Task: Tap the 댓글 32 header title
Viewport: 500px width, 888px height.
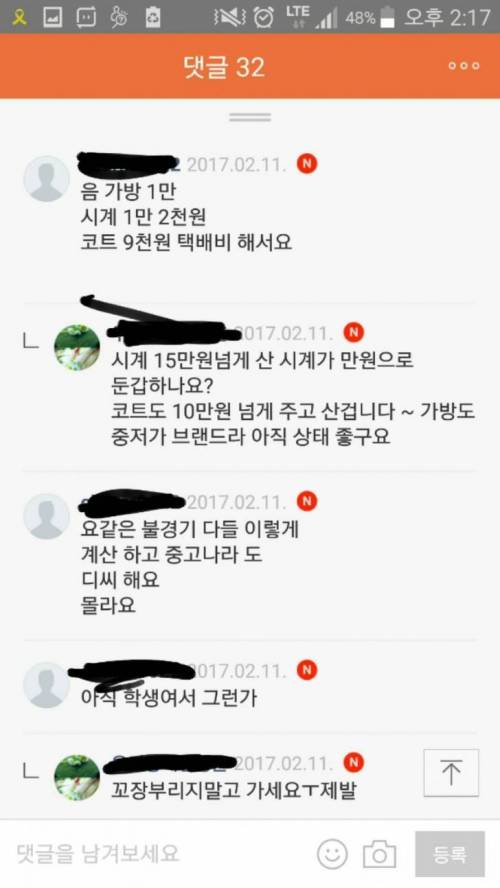Action: 224,66
